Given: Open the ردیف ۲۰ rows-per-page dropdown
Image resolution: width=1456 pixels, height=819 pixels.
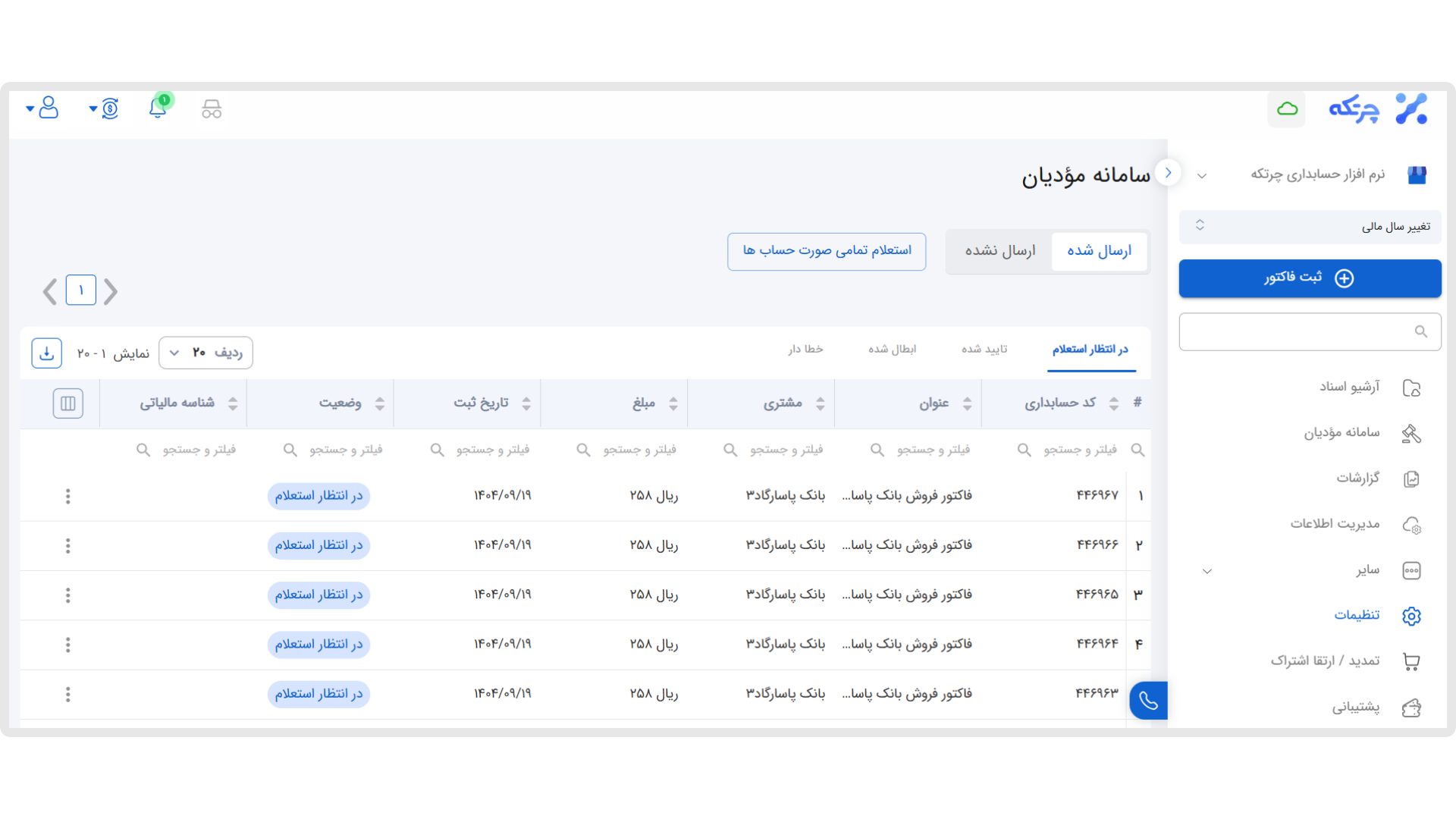Looking at the screenshot, I should [x=206, y=352].
